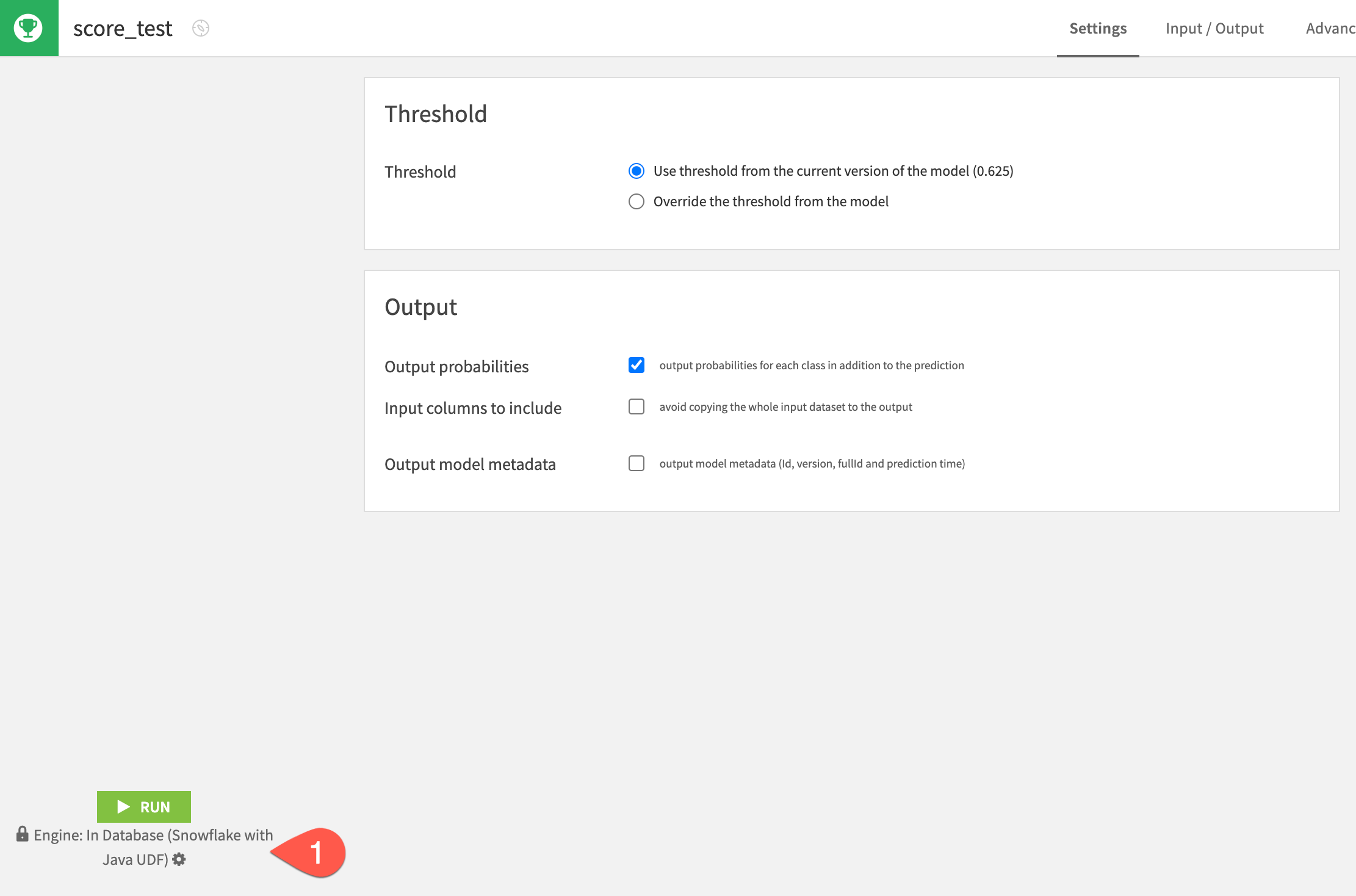
Task: Click the score_test recipe title
Action: (x=123, y=28)
